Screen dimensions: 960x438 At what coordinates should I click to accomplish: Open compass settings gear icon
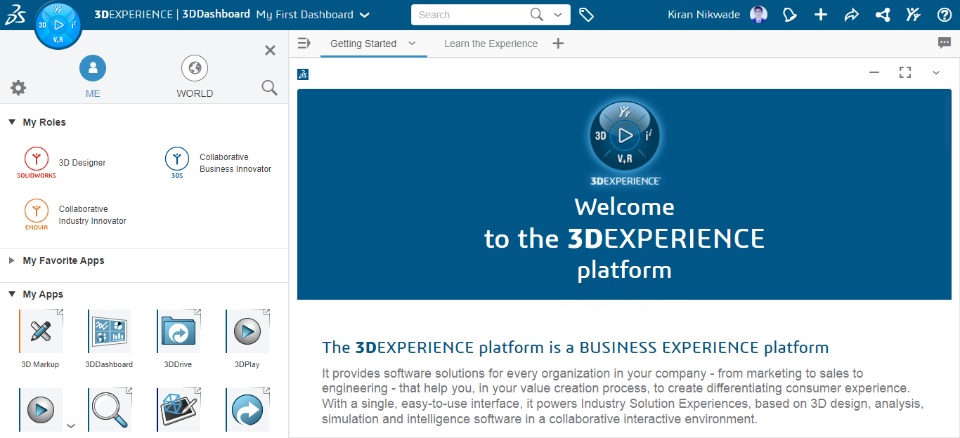18,88
